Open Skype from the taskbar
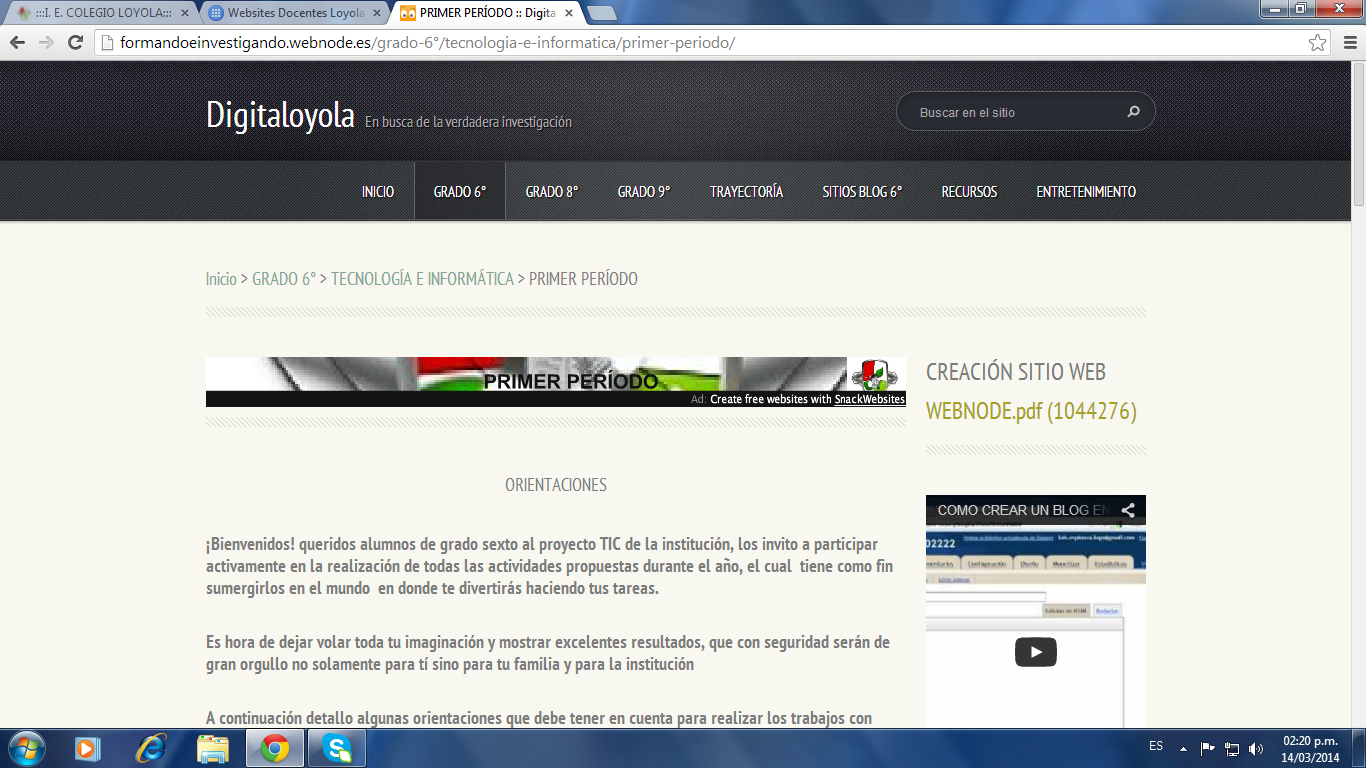This screenshot has width=1366, height=768. [337, 748]
